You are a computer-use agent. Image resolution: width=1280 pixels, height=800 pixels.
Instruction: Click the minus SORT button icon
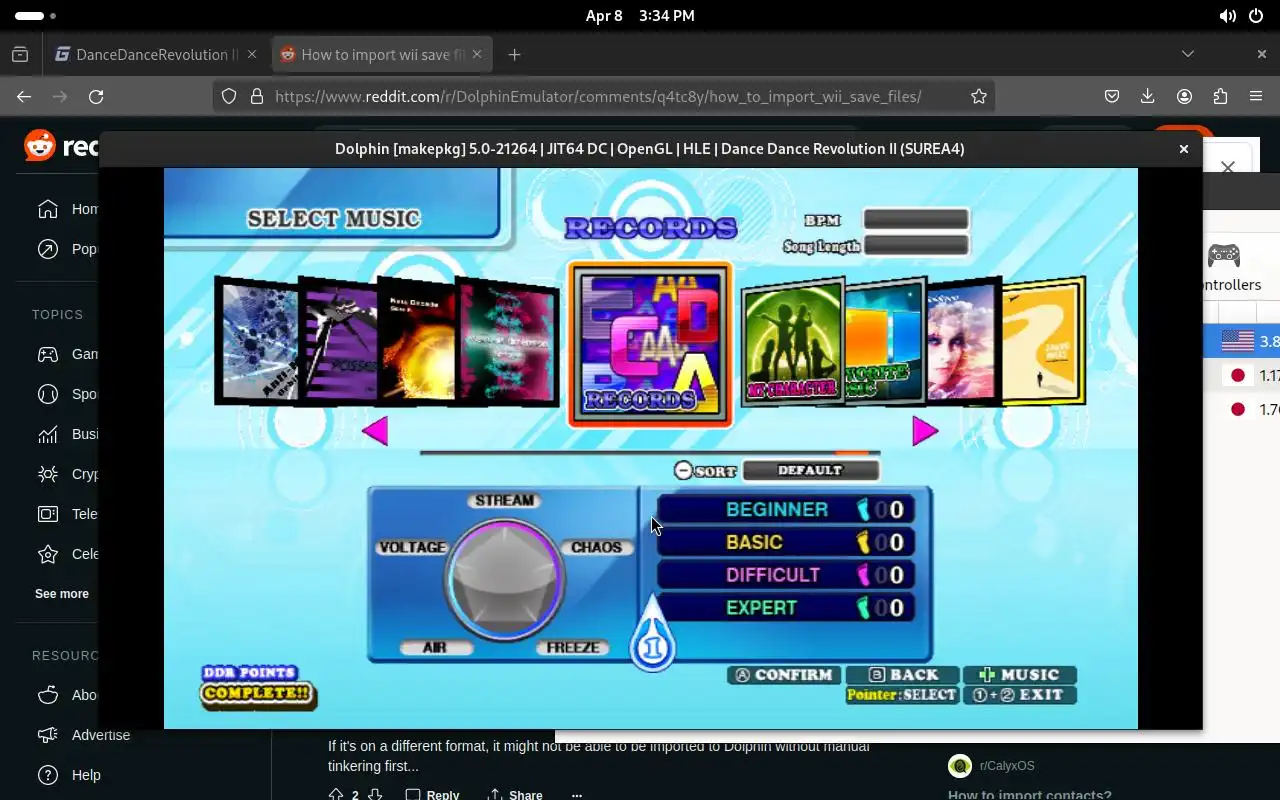point(683,470)
